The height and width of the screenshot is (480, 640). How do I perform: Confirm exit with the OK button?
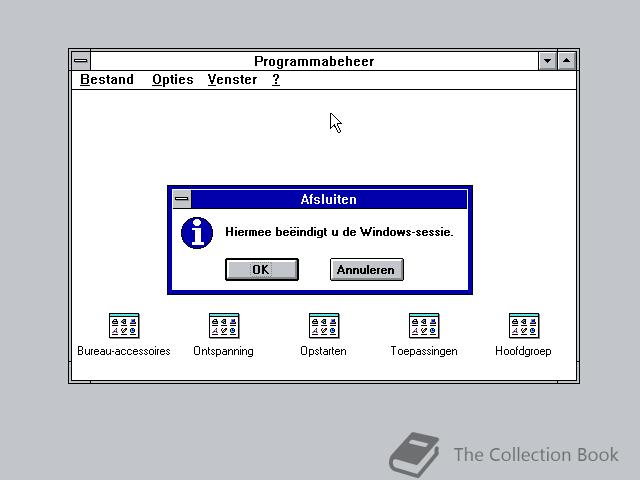pos(262,269)
